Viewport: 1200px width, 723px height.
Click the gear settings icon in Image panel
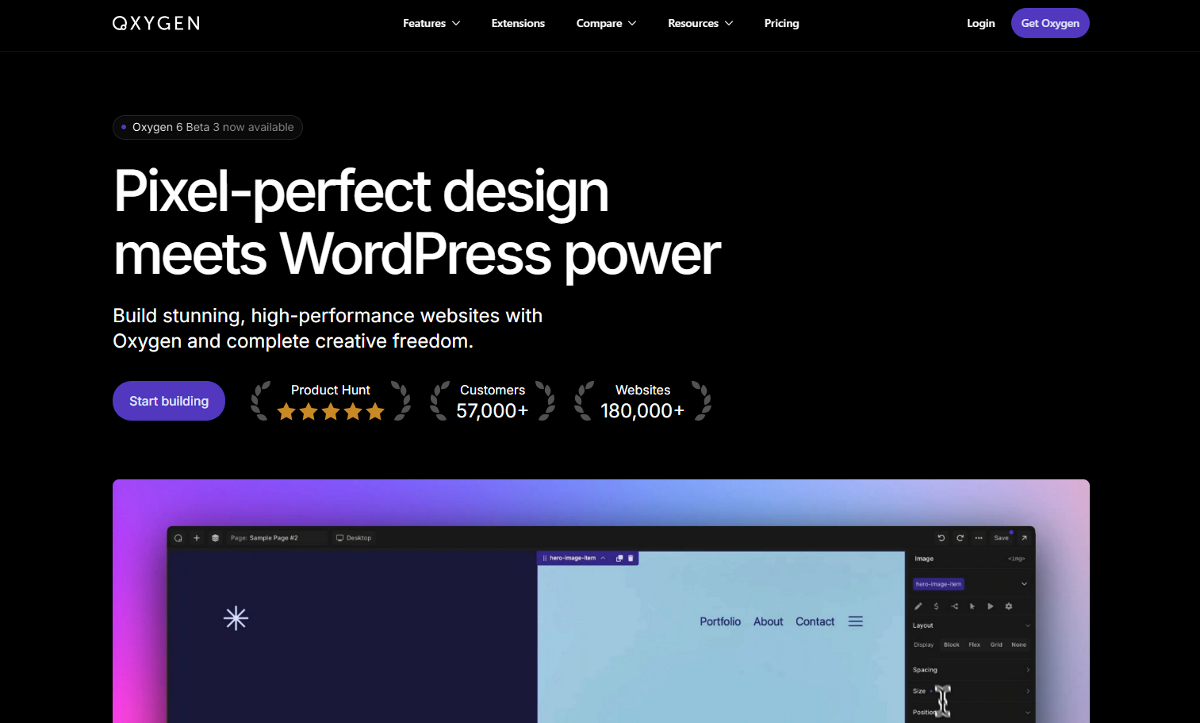pos(1008,606)
